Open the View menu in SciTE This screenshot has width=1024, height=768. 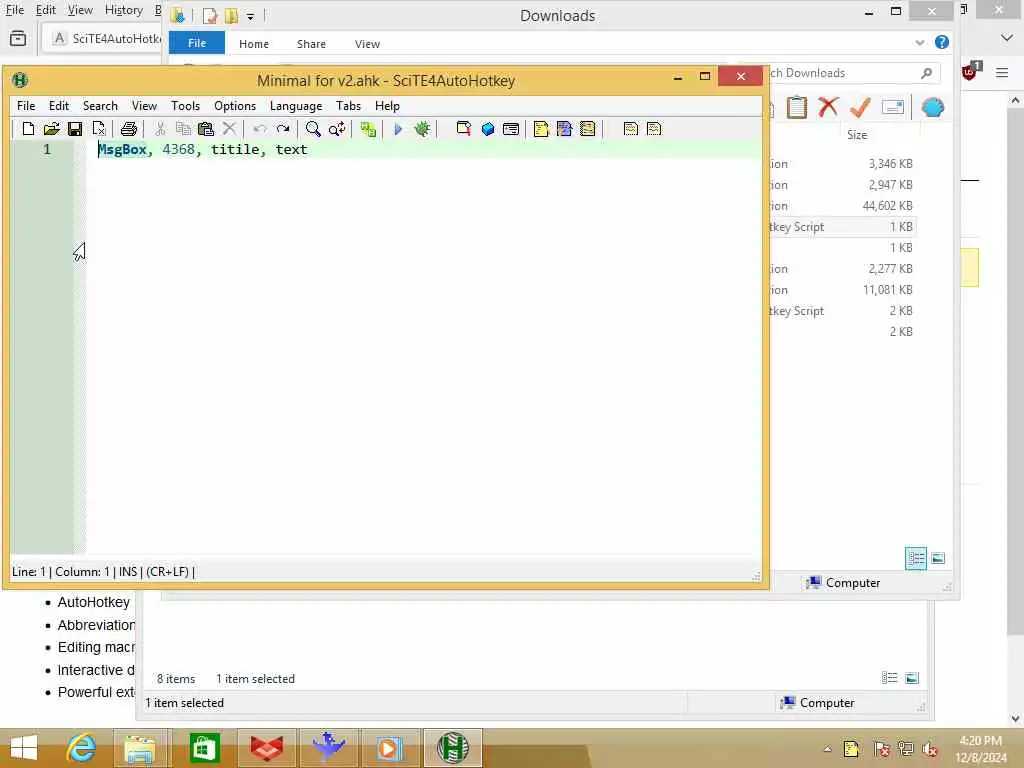click(x=144, y=106)
